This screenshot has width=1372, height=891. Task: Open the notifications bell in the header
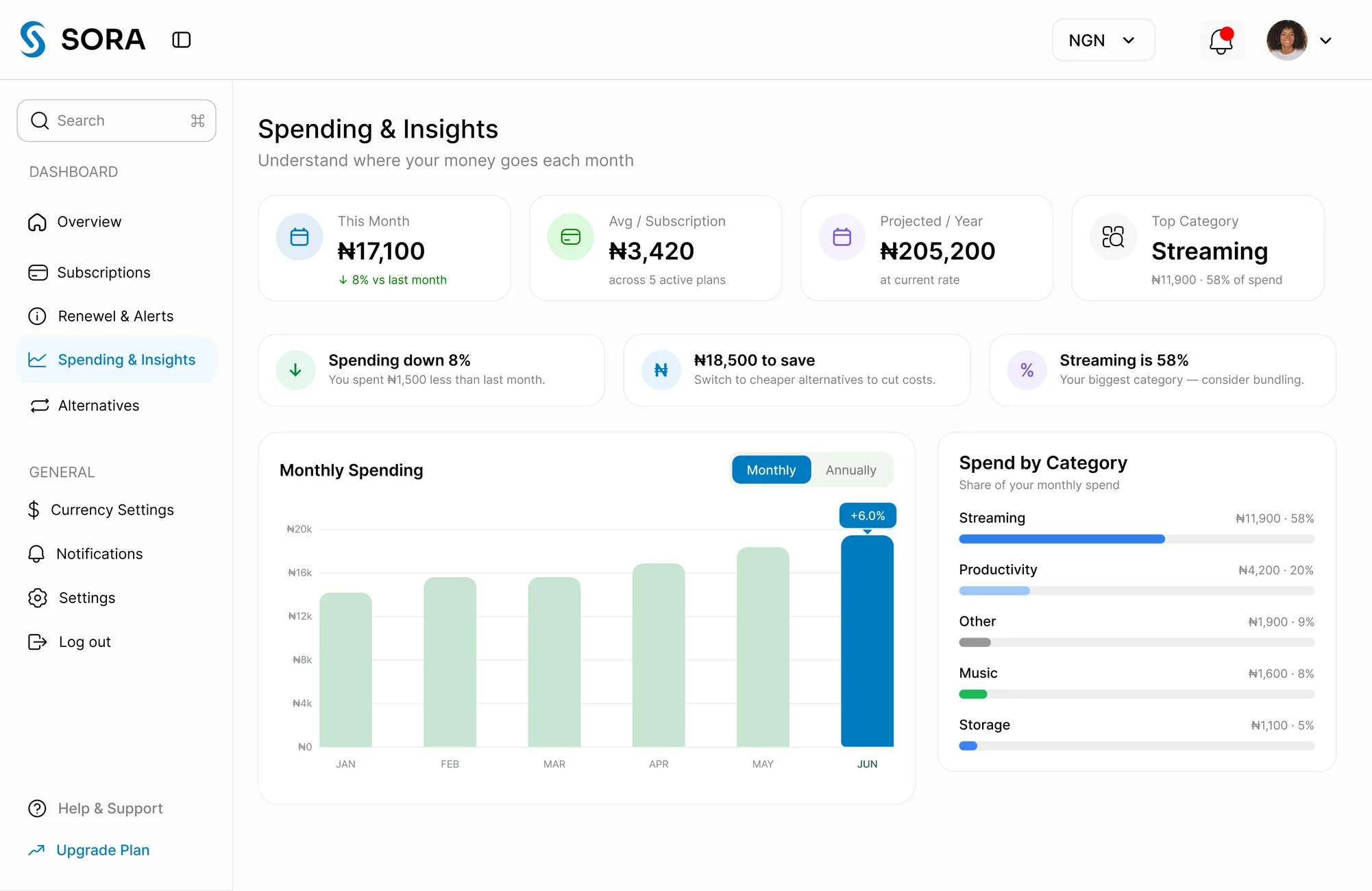pos(1221,40)
